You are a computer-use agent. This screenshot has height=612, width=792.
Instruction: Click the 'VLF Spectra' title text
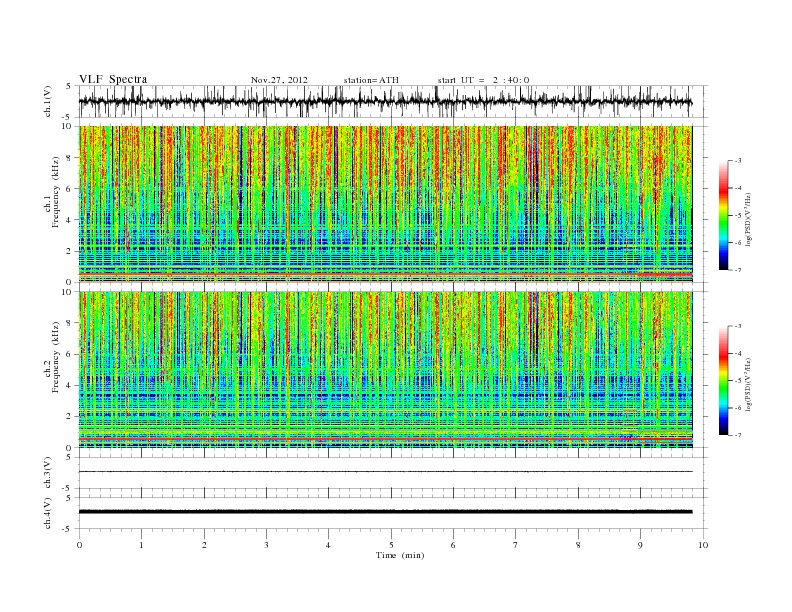[113, 79]
